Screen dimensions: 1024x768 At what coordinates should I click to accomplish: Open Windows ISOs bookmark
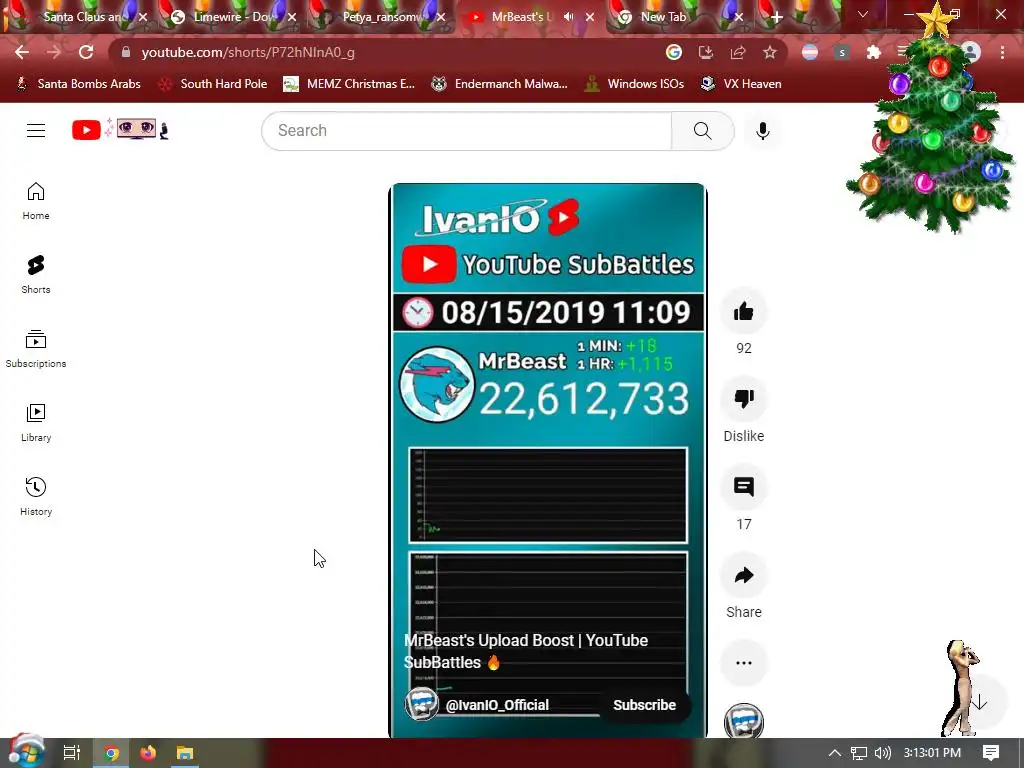(x=634, y=84)
